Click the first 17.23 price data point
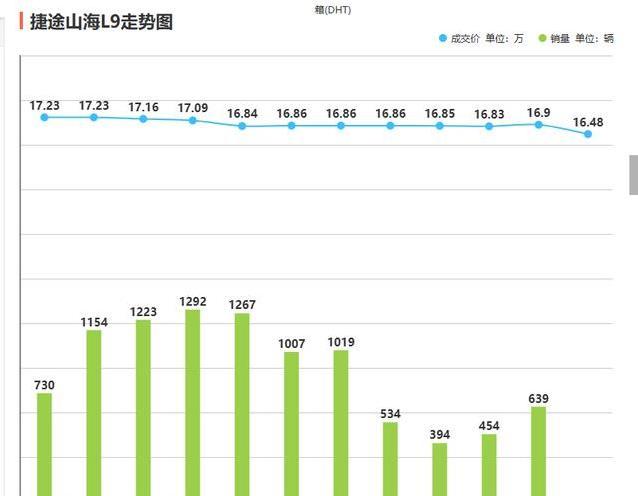 tap(44, 118)
